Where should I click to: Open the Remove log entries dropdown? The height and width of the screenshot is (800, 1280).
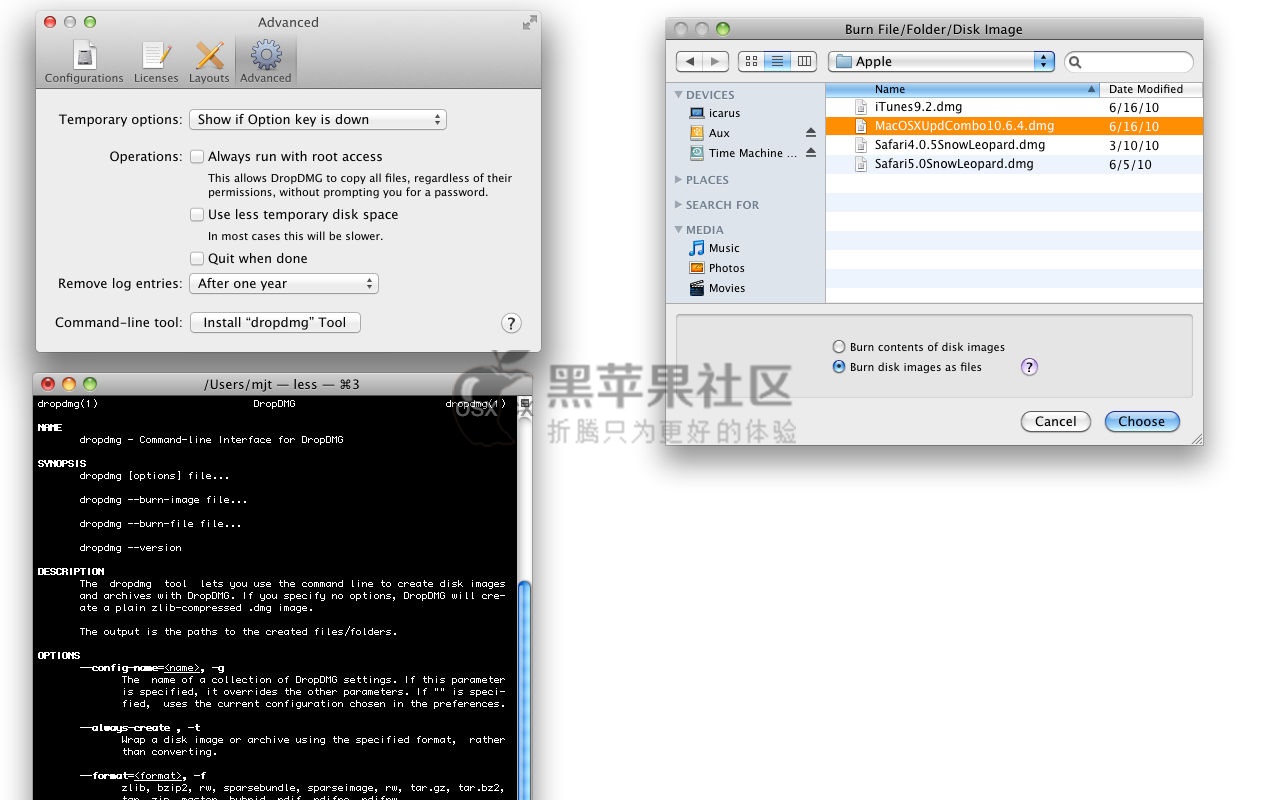[x=284, y=283]
